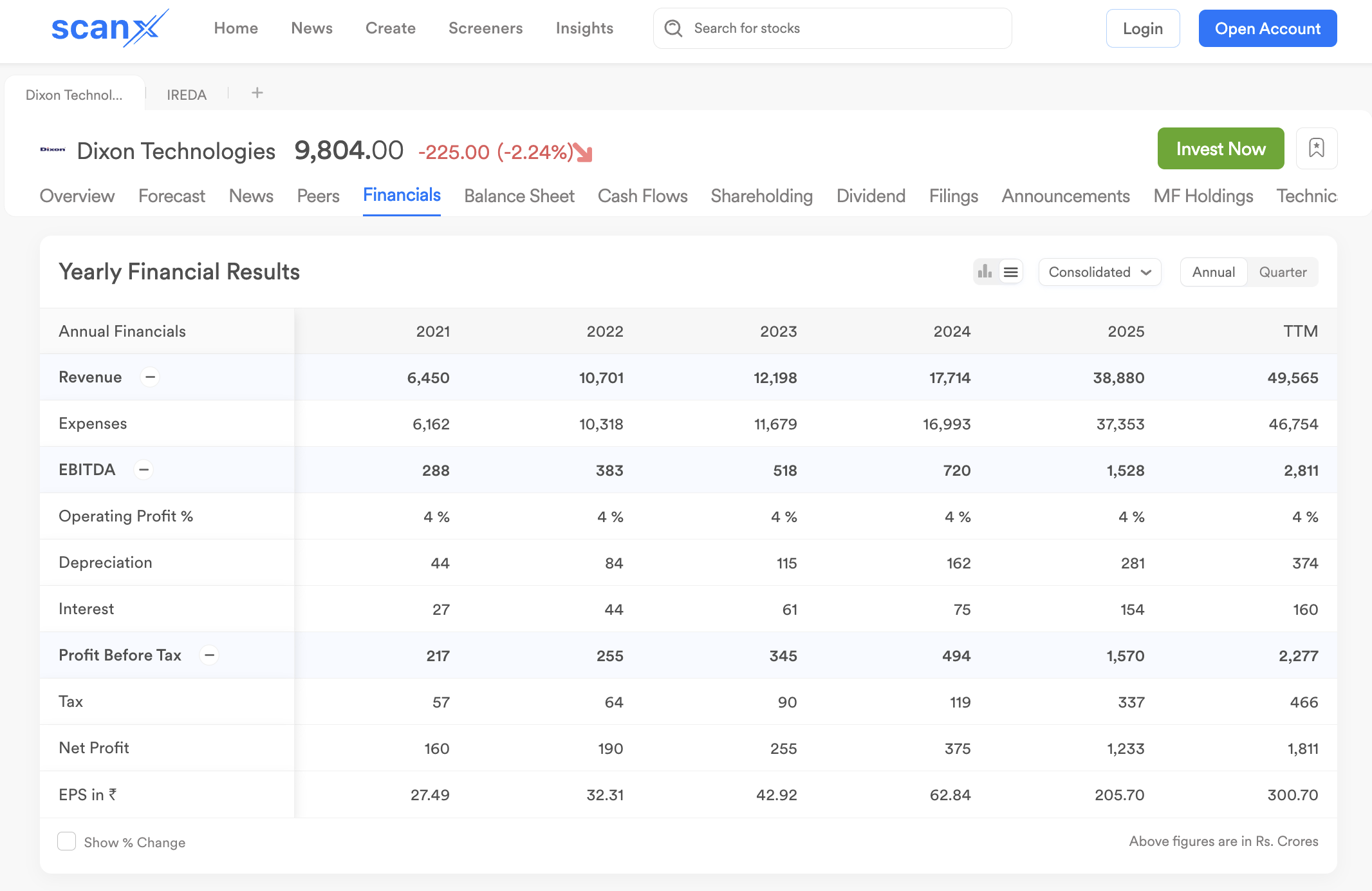Viewport: 1372px width, 891px height.
Task: Collapse the Revenue row
Action: pos(150,377)
